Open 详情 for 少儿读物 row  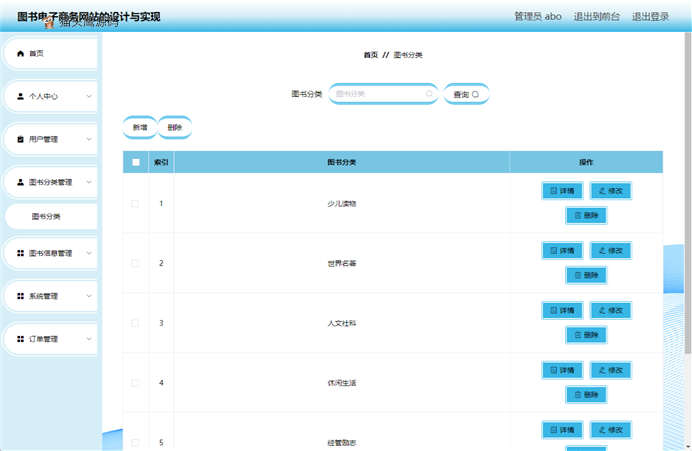(x=562, y=191)
